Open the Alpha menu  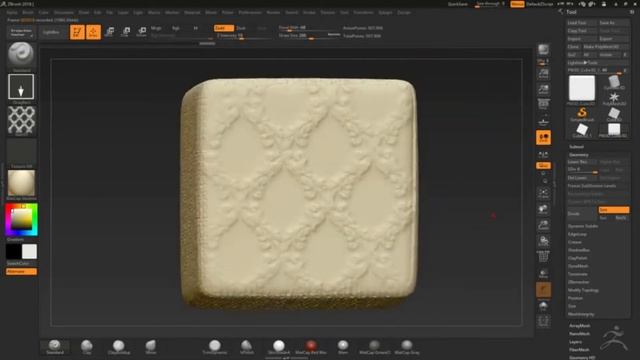click(x=12, y=13)
